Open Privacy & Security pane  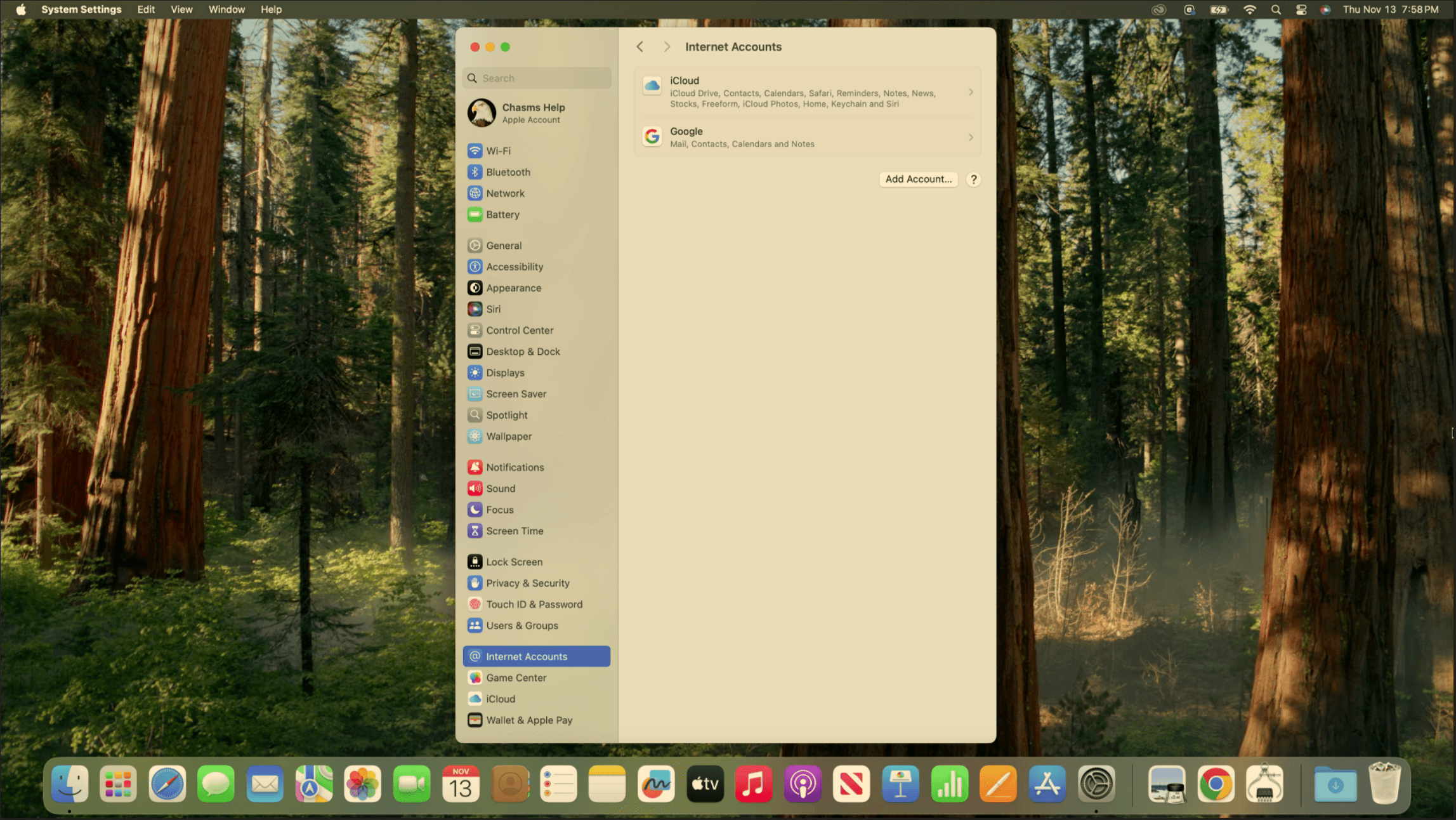coord(527,583)
